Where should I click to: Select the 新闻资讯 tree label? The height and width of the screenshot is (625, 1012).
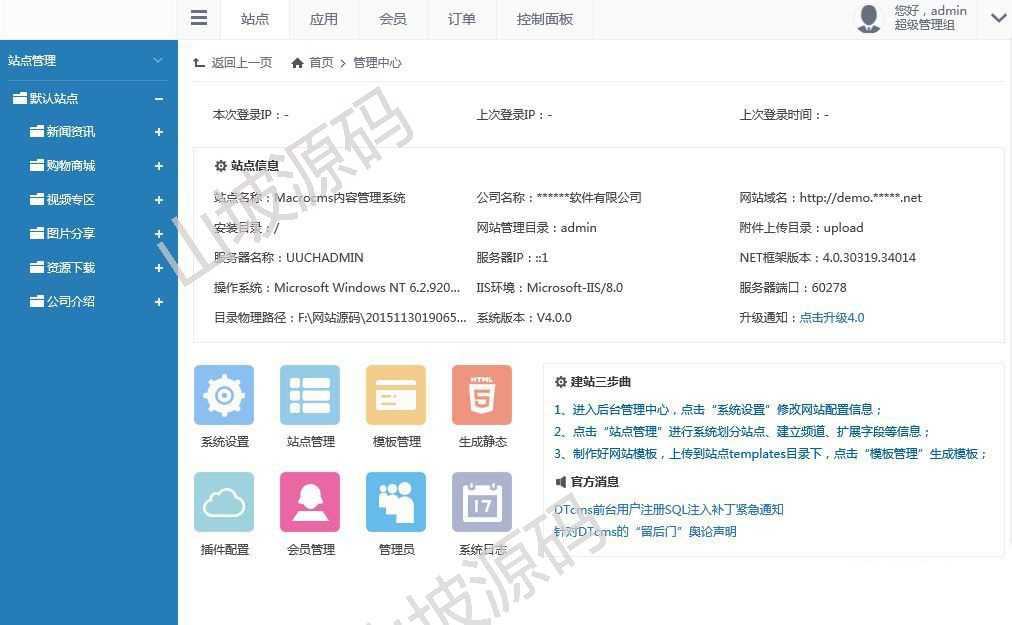[x=71, y=132]
